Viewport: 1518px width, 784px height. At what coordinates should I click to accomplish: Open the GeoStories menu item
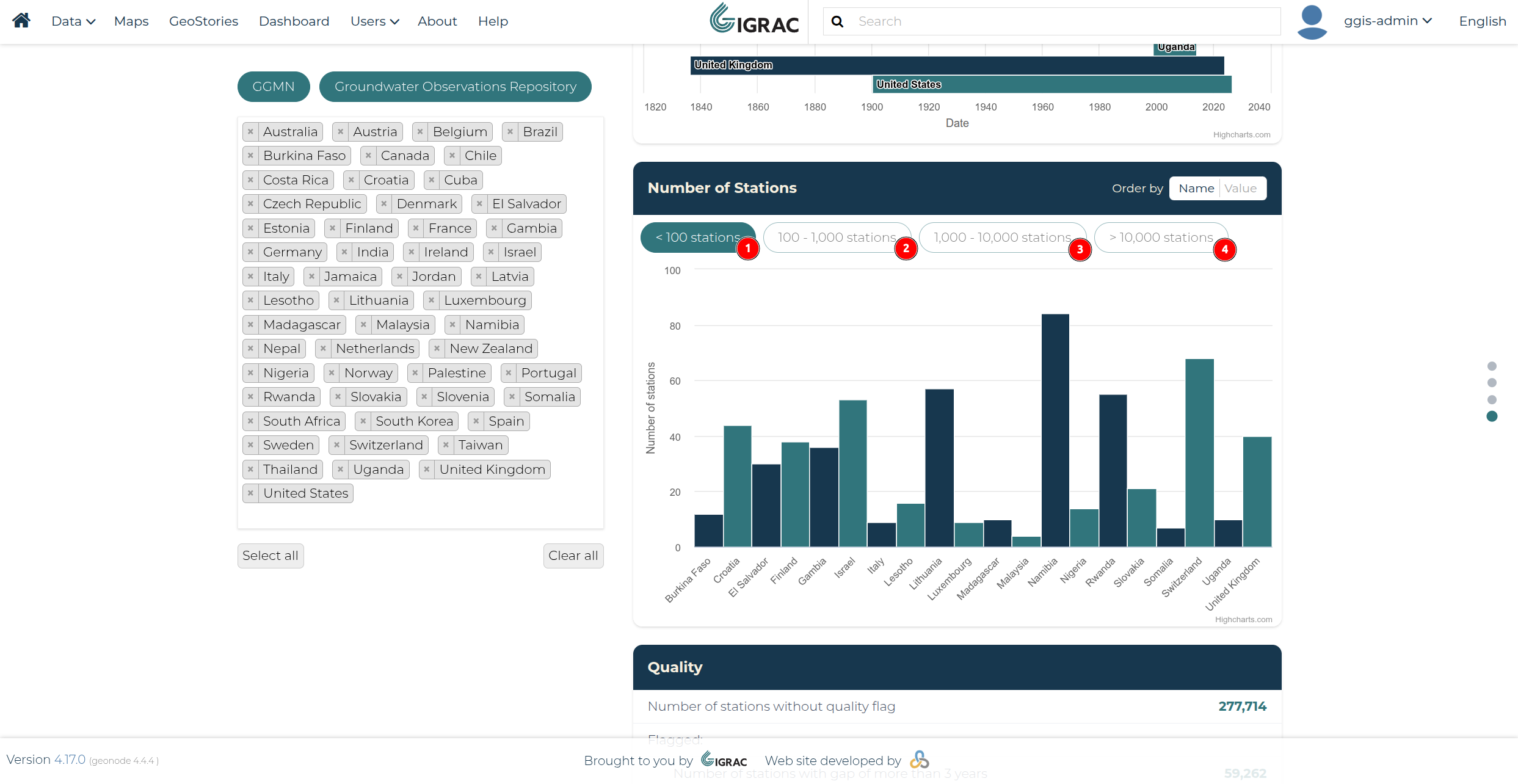coord(203,21)
